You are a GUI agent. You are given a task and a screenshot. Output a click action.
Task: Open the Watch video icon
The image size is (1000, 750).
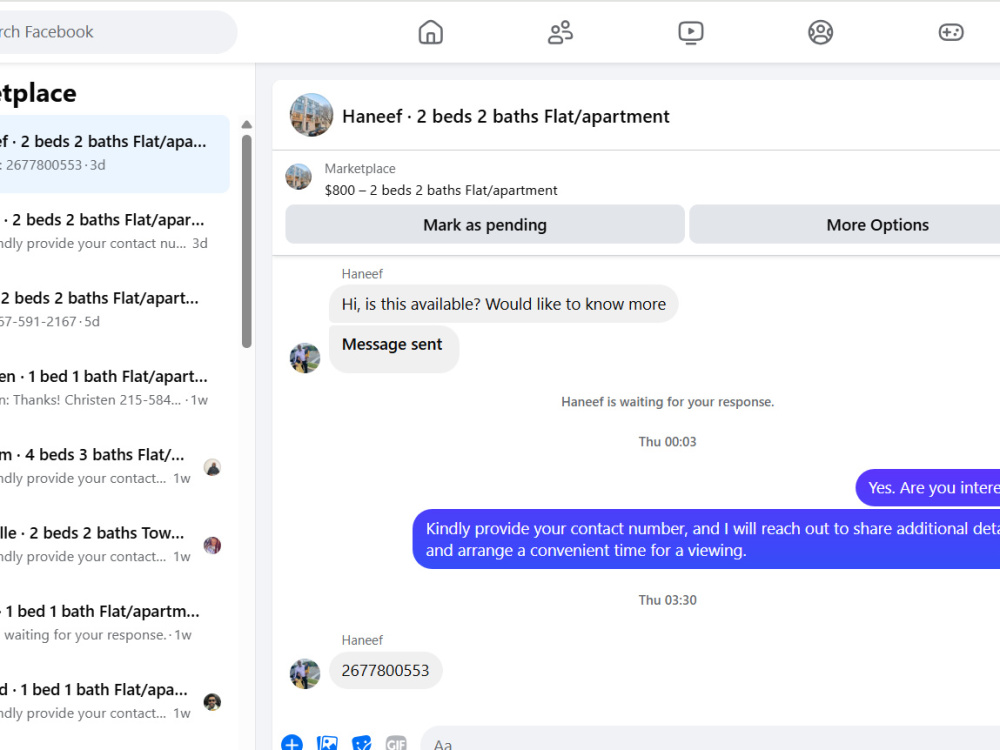(x=691, y=32)
